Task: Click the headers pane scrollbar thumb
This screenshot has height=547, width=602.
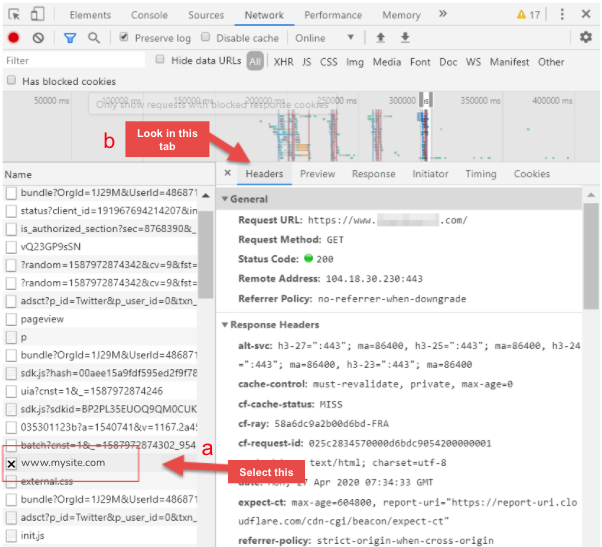Action: (590, 256)
